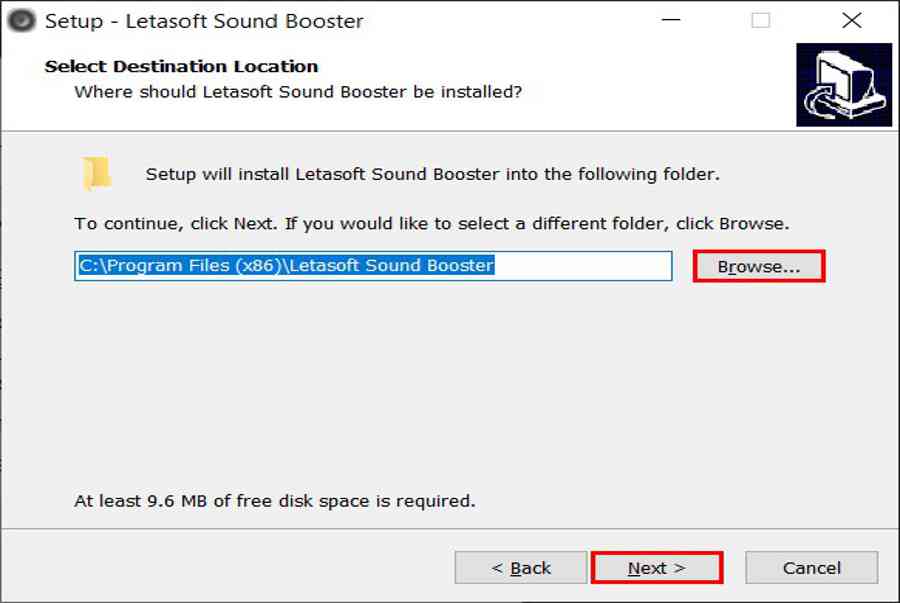Click the "Select Destination Location" heading
The width and height of the screenshot is (900, 603).
coord(181,67)
